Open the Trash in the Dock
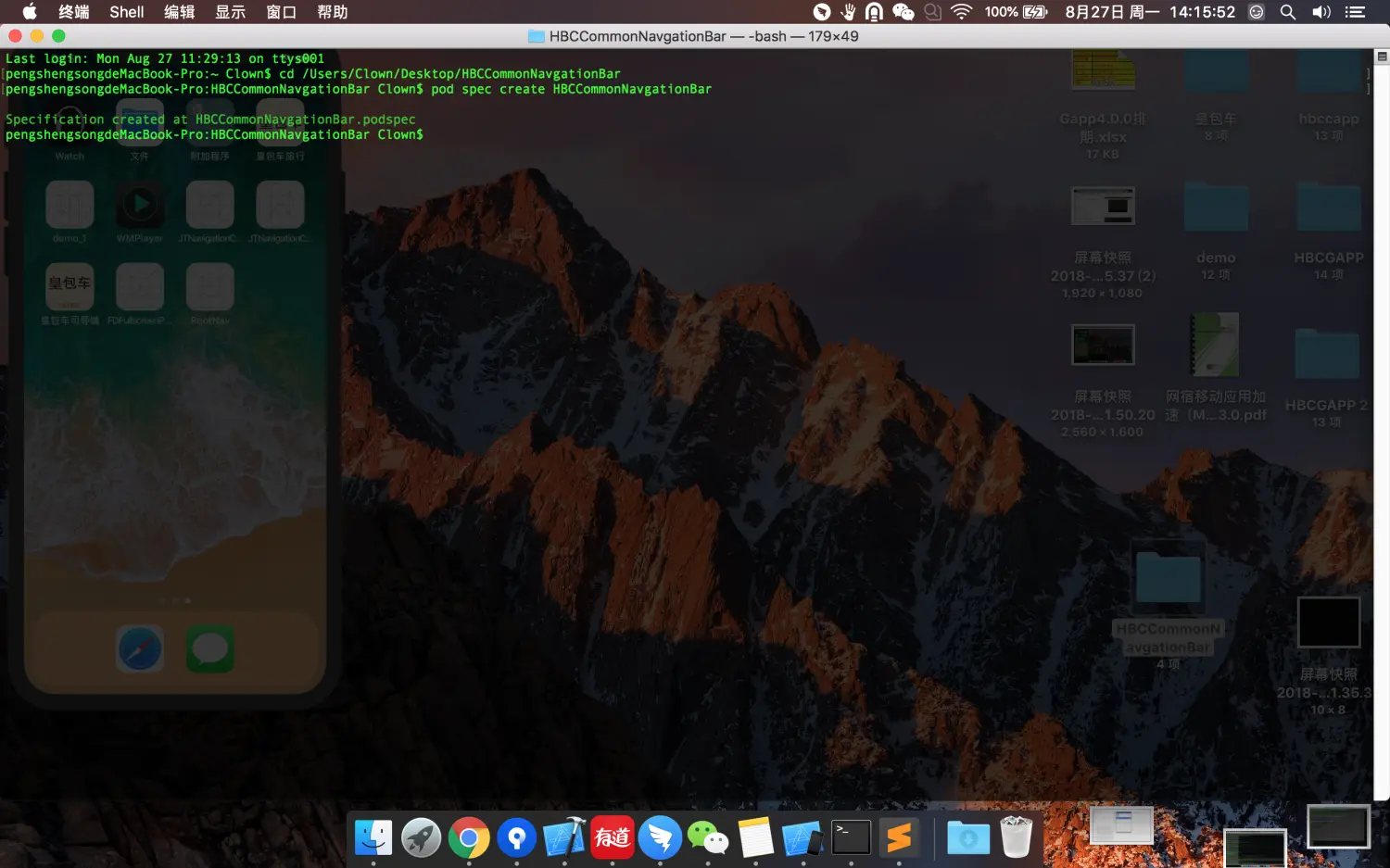 [x=1017, y=837]
